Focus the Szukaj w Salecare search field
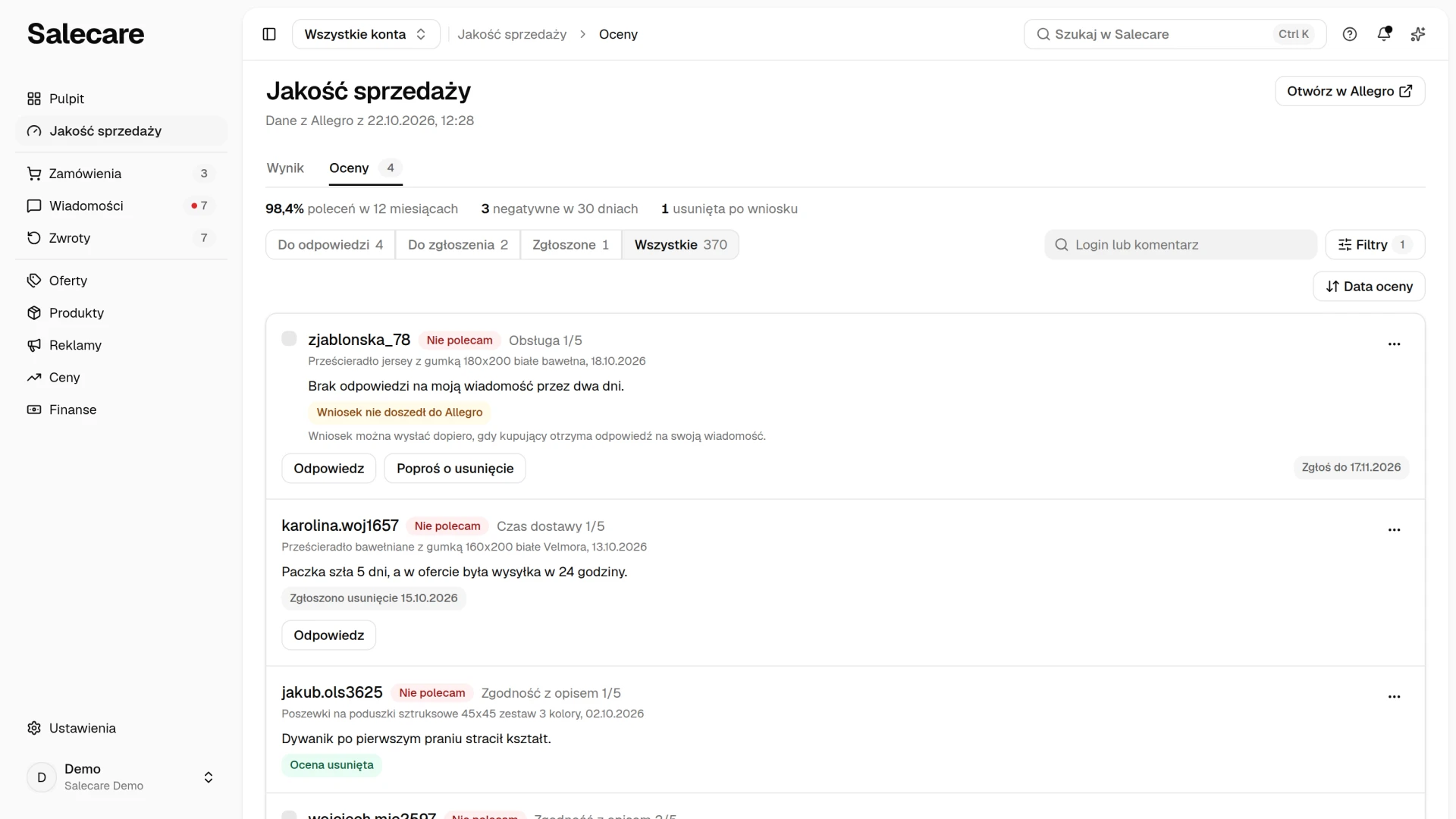1456x819 pixels. 1175,34
